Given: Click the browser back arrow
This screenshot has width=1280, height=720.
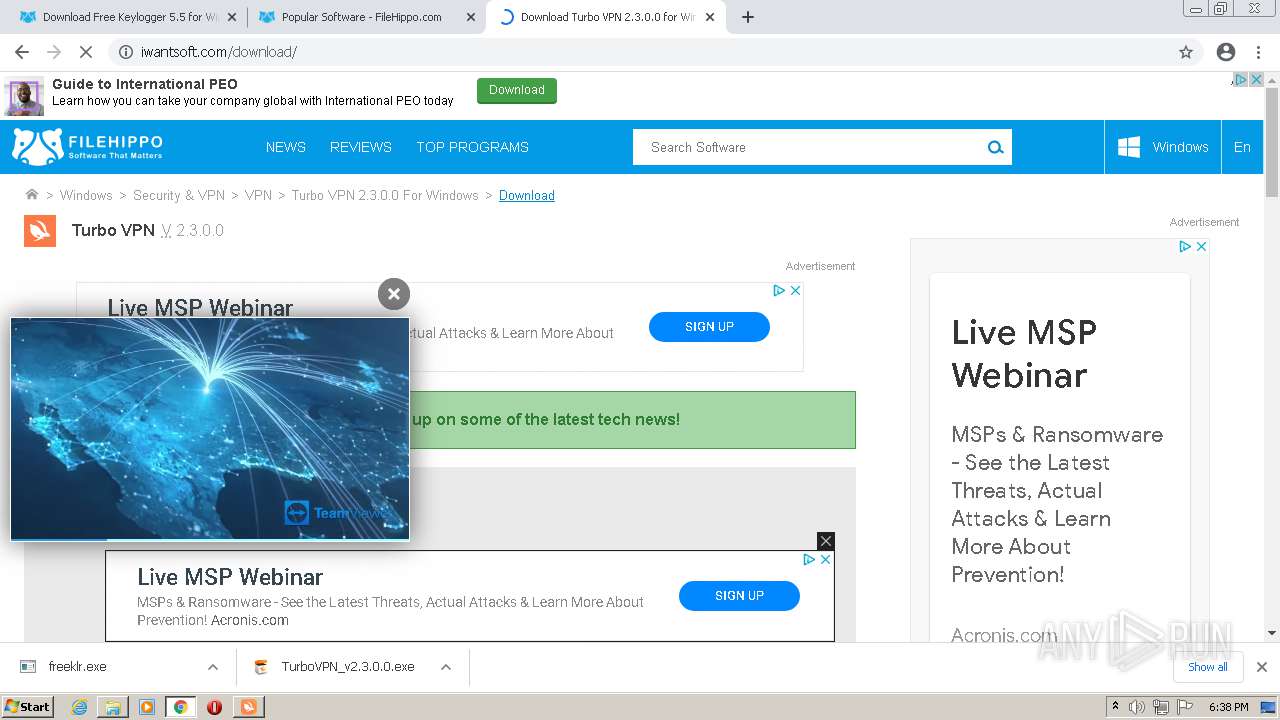Looking at the screenshot, I should (x=22, y=52).
